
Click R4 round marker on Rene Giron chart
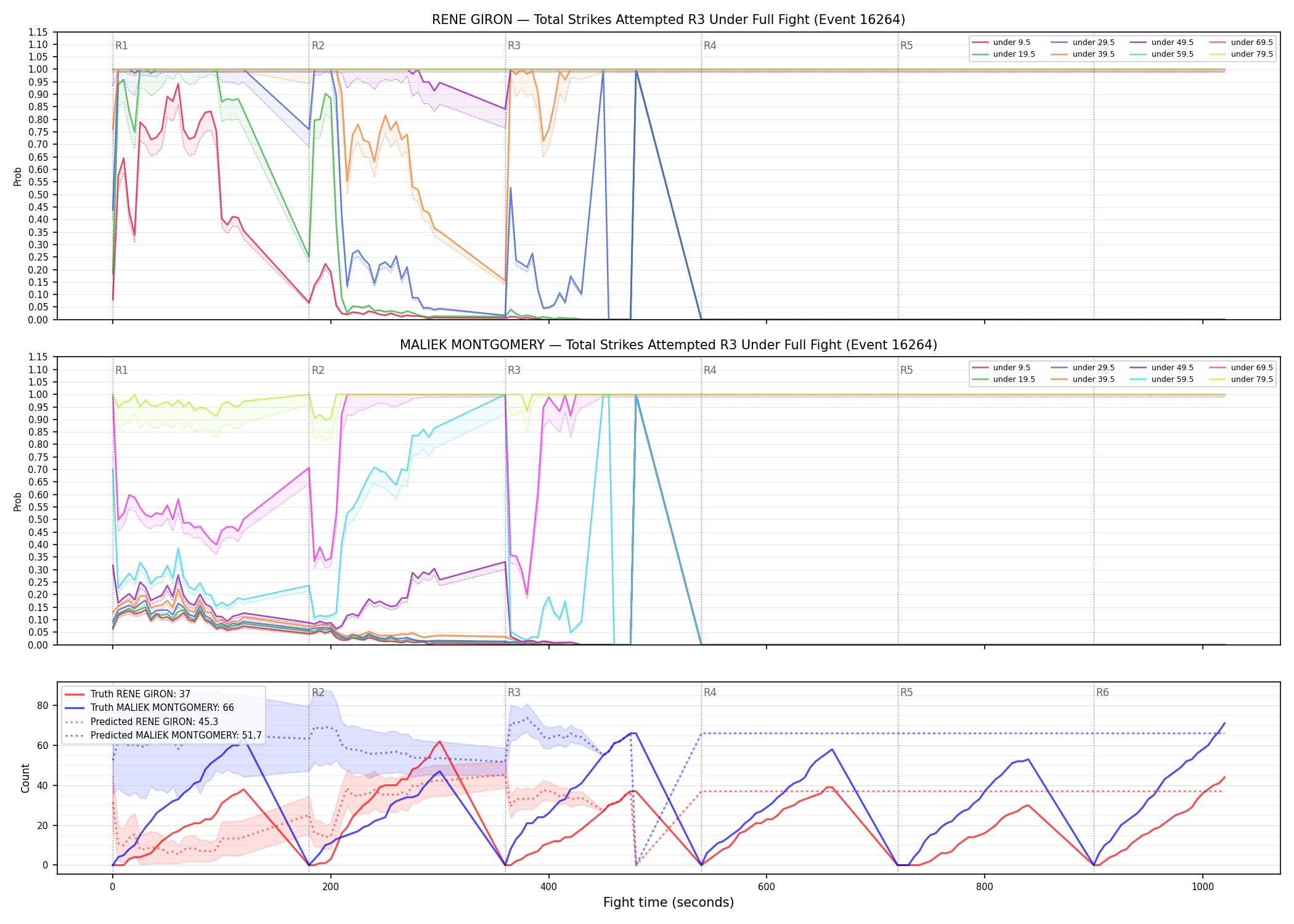(710, 46)
